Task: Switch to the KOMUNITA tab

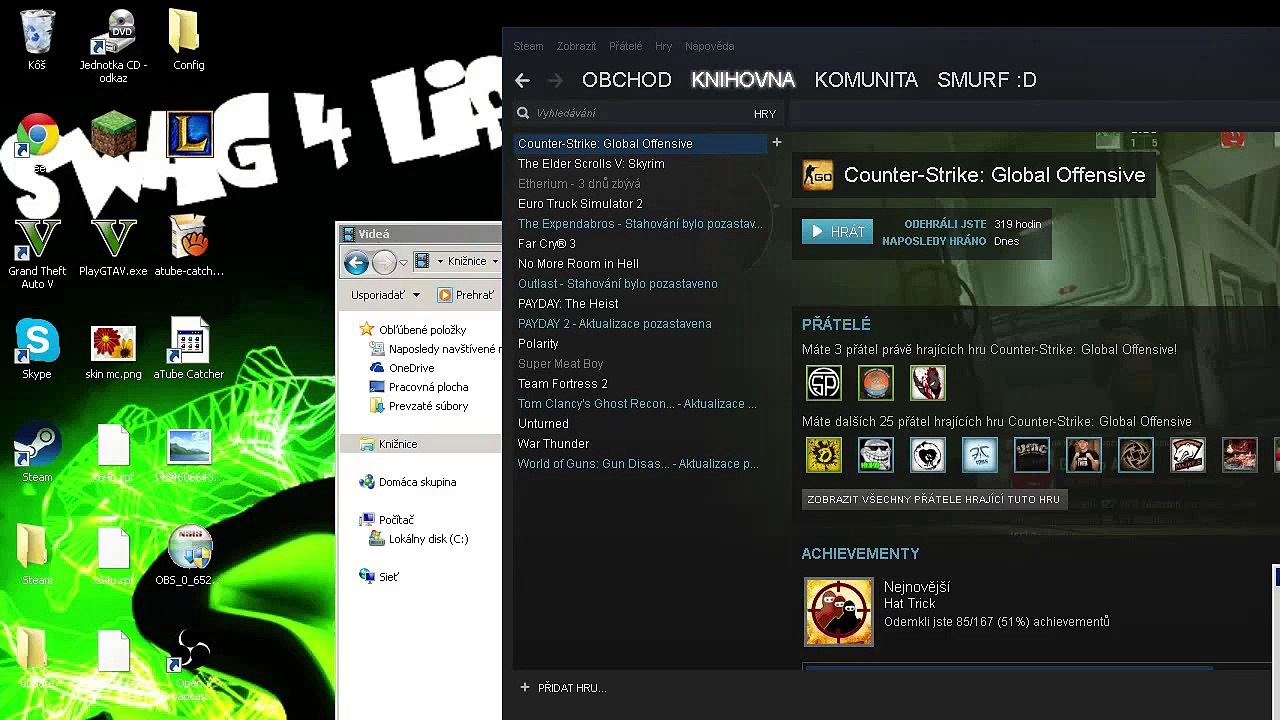Action: tap(866, 80)
